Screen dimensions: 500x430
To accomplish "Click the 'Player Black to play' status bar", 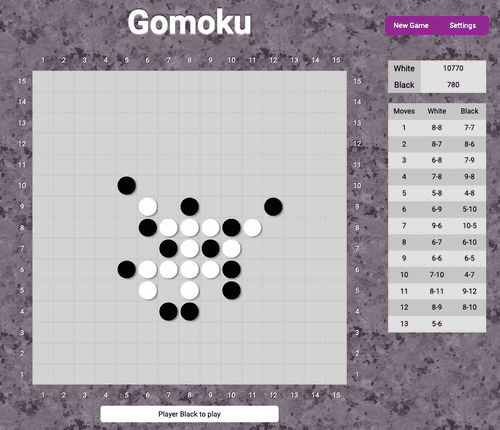I will point(189,414).
